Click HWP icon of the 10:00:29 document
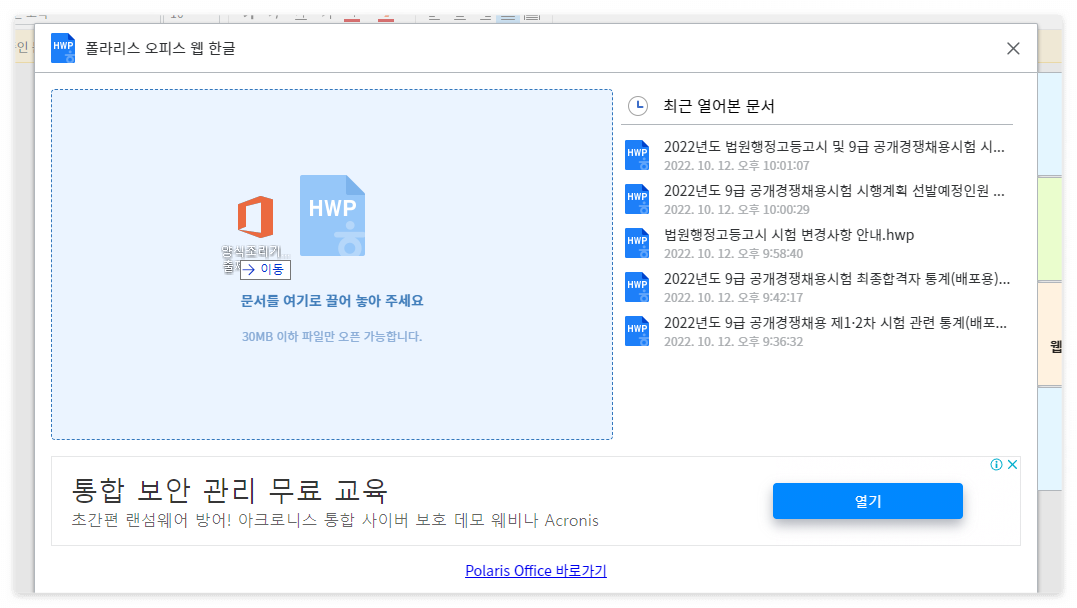 click(637, 199)
